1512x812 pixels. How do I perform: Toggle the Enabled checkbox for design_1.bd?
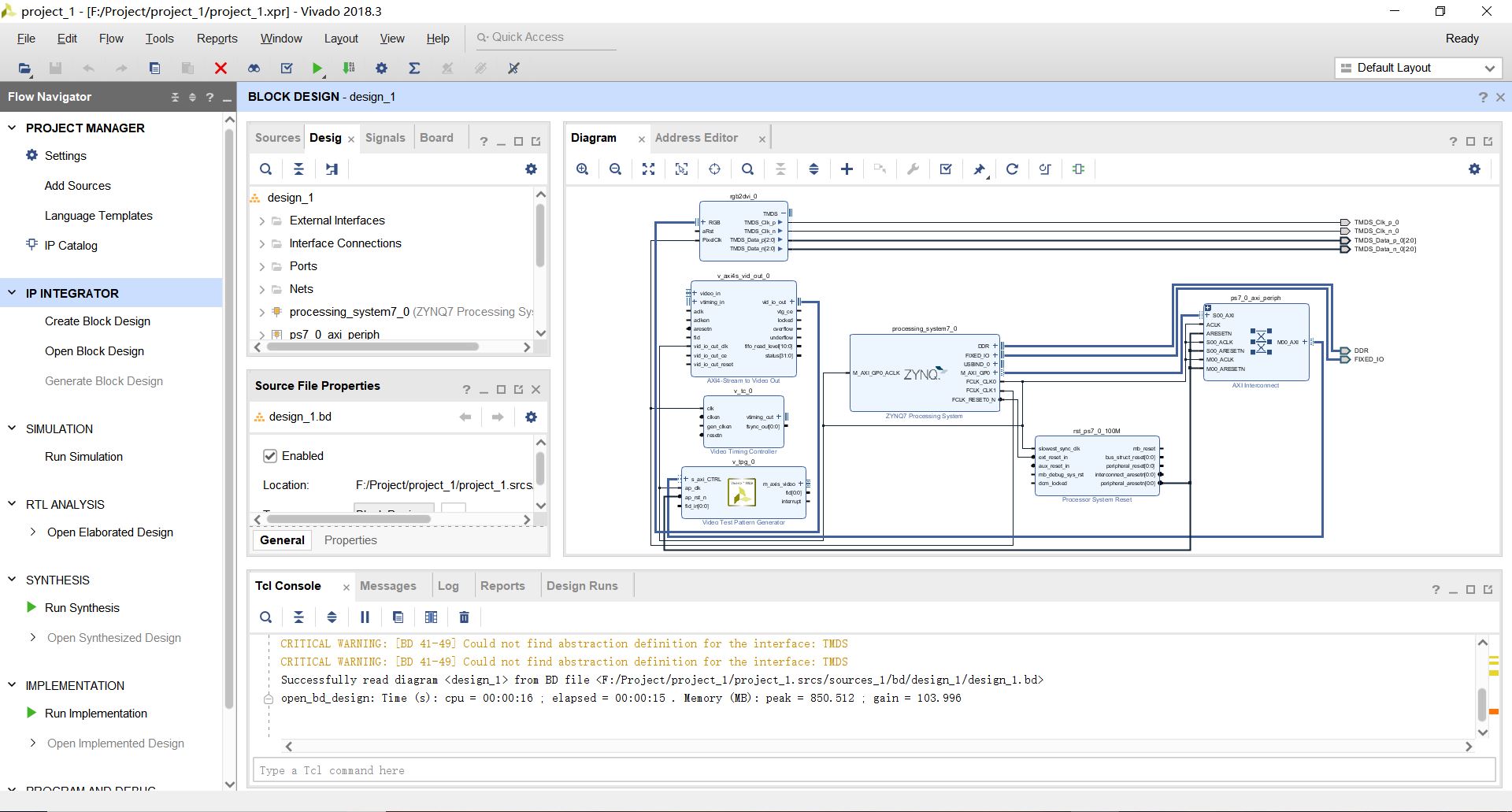point(269,456)
